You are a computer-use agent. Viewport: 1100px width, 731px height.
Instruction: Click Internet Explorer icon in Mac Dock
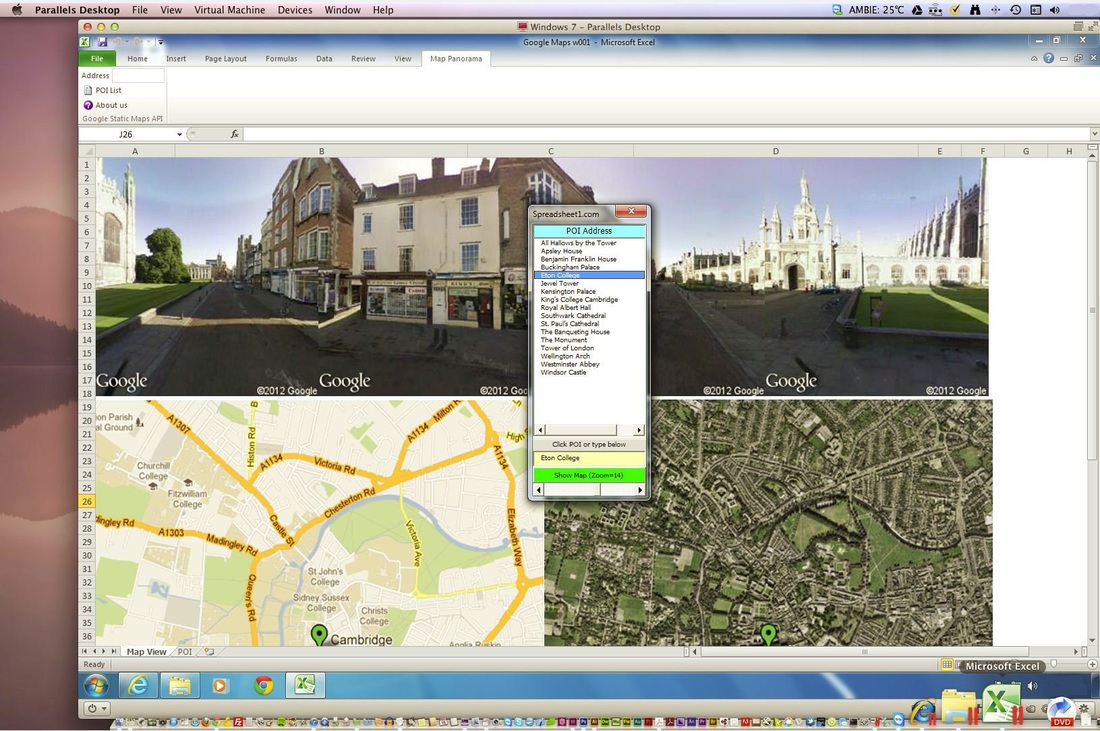tap(923, 710)
